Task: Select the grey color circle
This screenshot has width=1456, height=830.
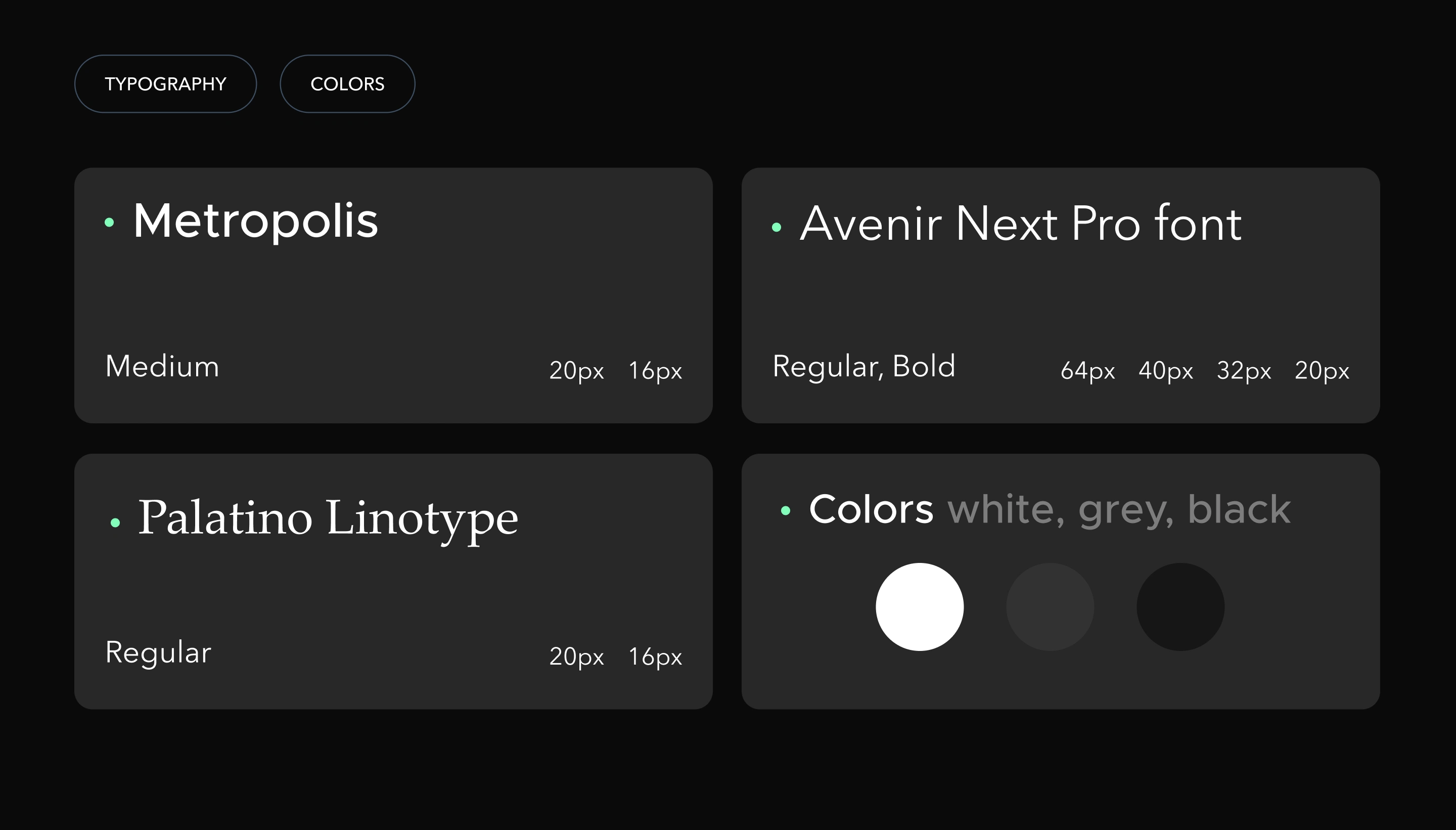Action: [x=1050, y=606]
